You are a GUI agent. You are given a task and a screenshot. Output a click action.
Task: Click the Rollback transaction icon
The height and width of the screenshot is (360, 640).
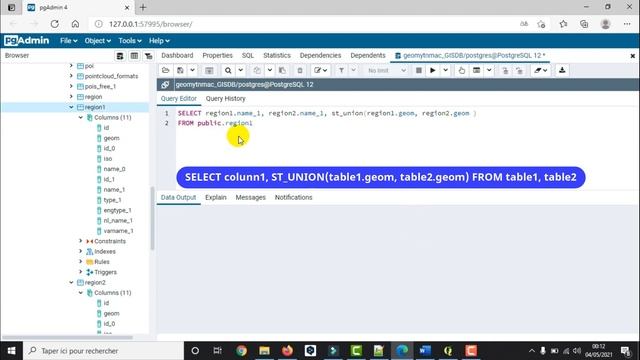coord(519,71)
